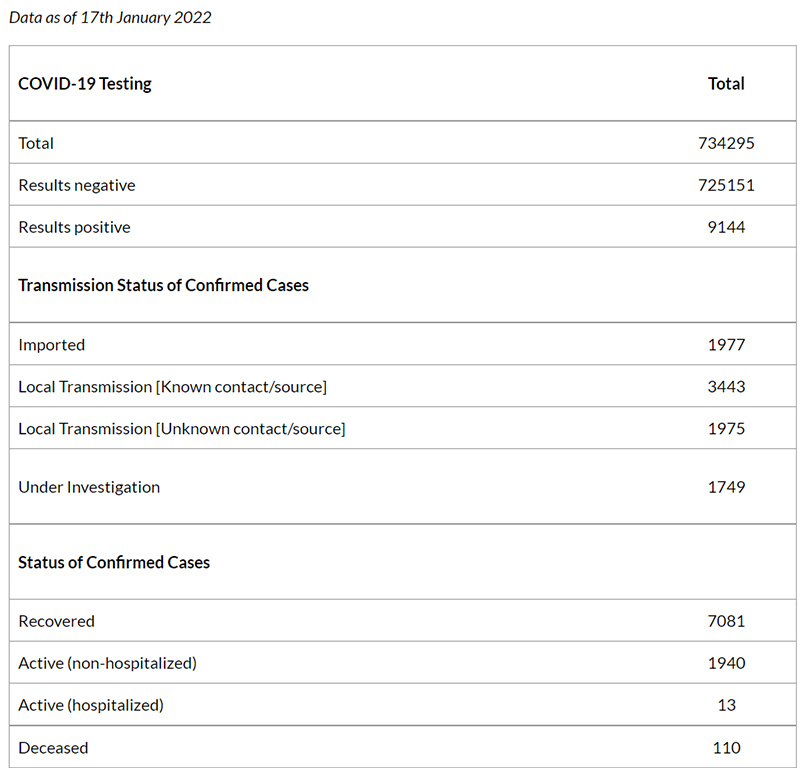Click 'Local Transmission [Known contact/source]' label
Screen dimensions: 800x768
click(x=172, y=387)
